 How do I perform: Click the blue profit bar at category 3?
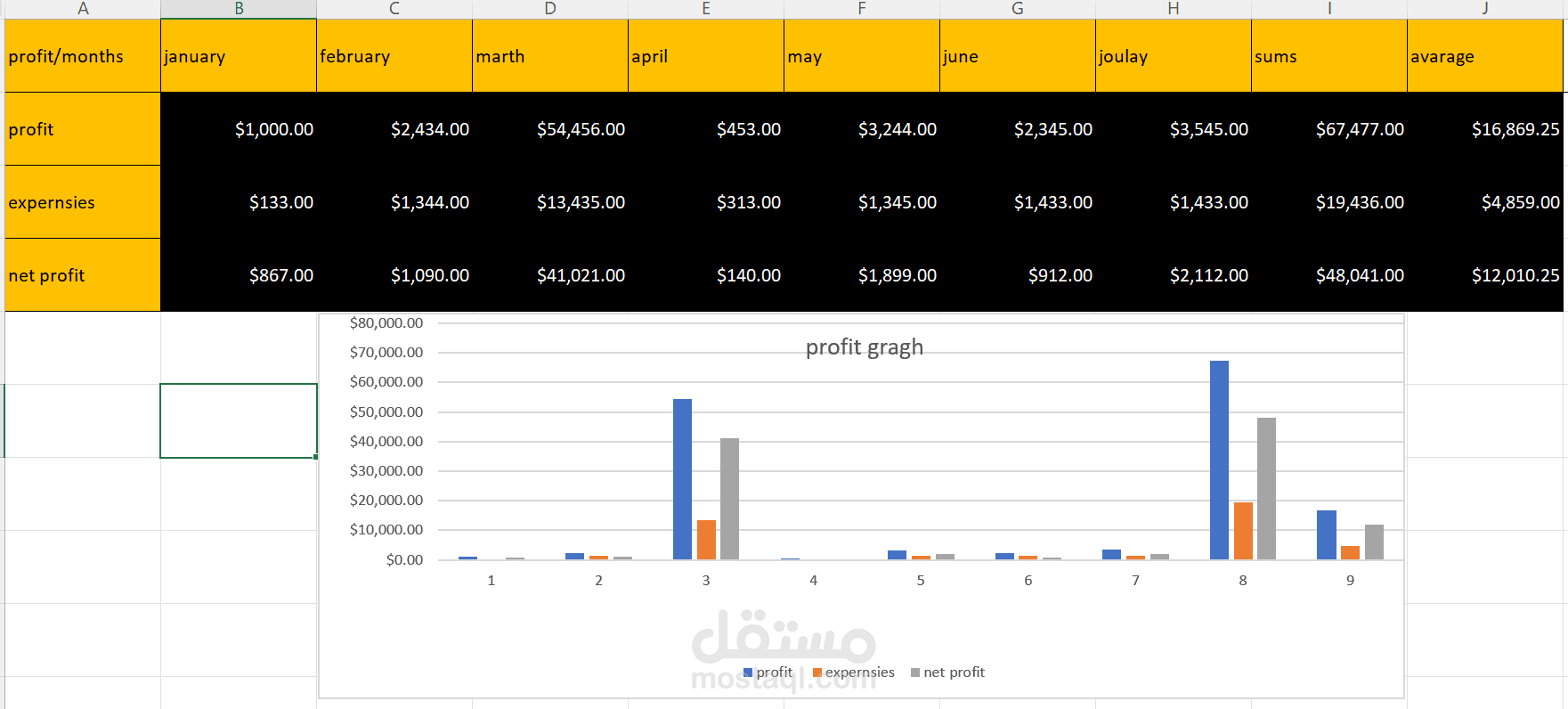pyautogui.click(x=682, y=479)
